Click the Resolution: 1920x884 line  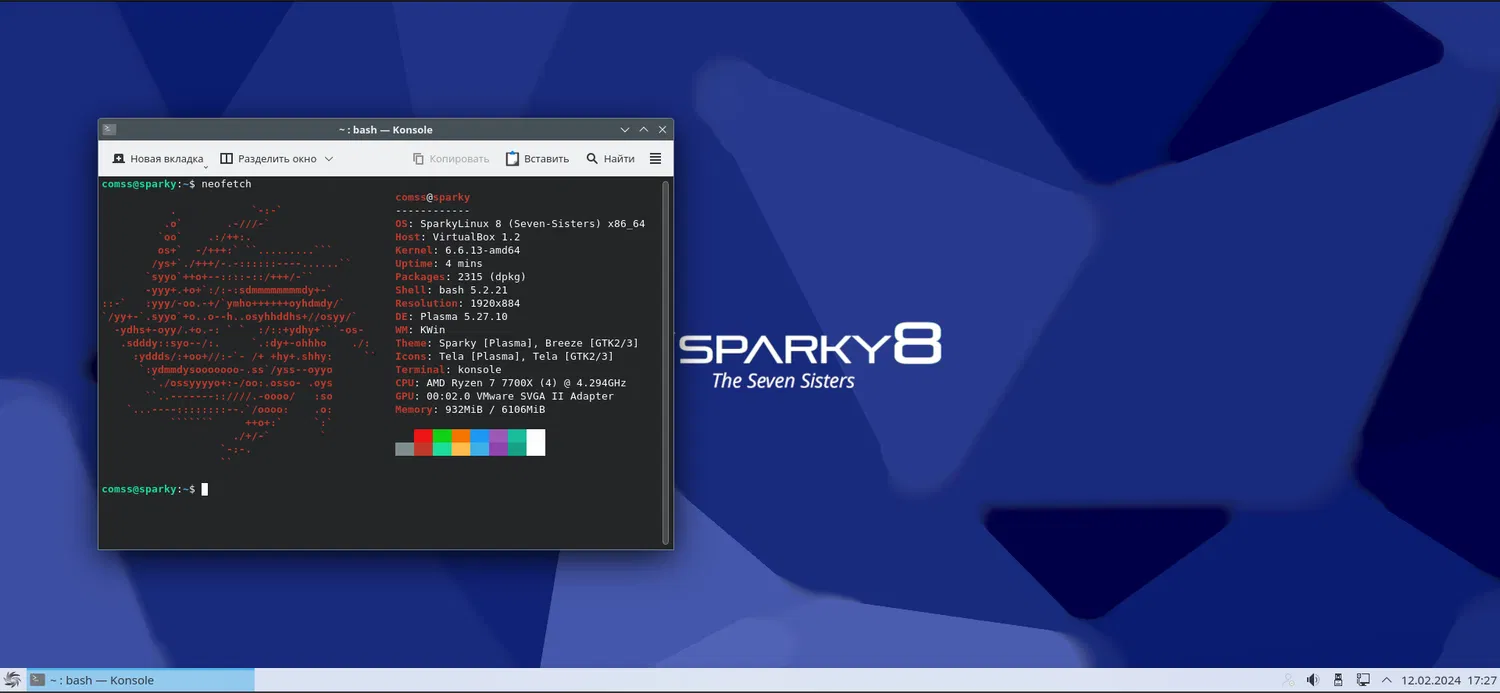[458, 303]
